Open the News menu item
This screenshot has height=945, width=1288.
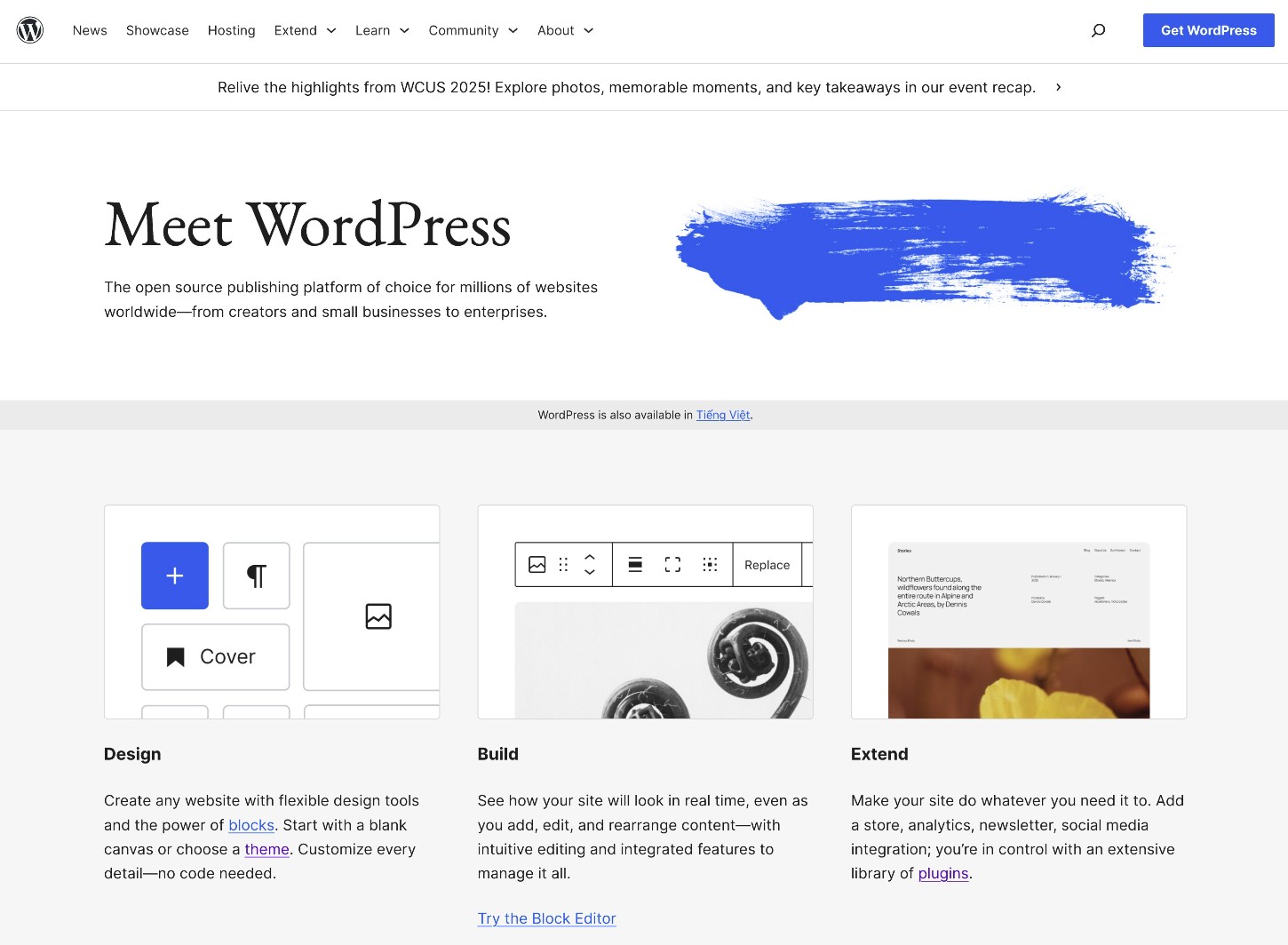point(89,30)
